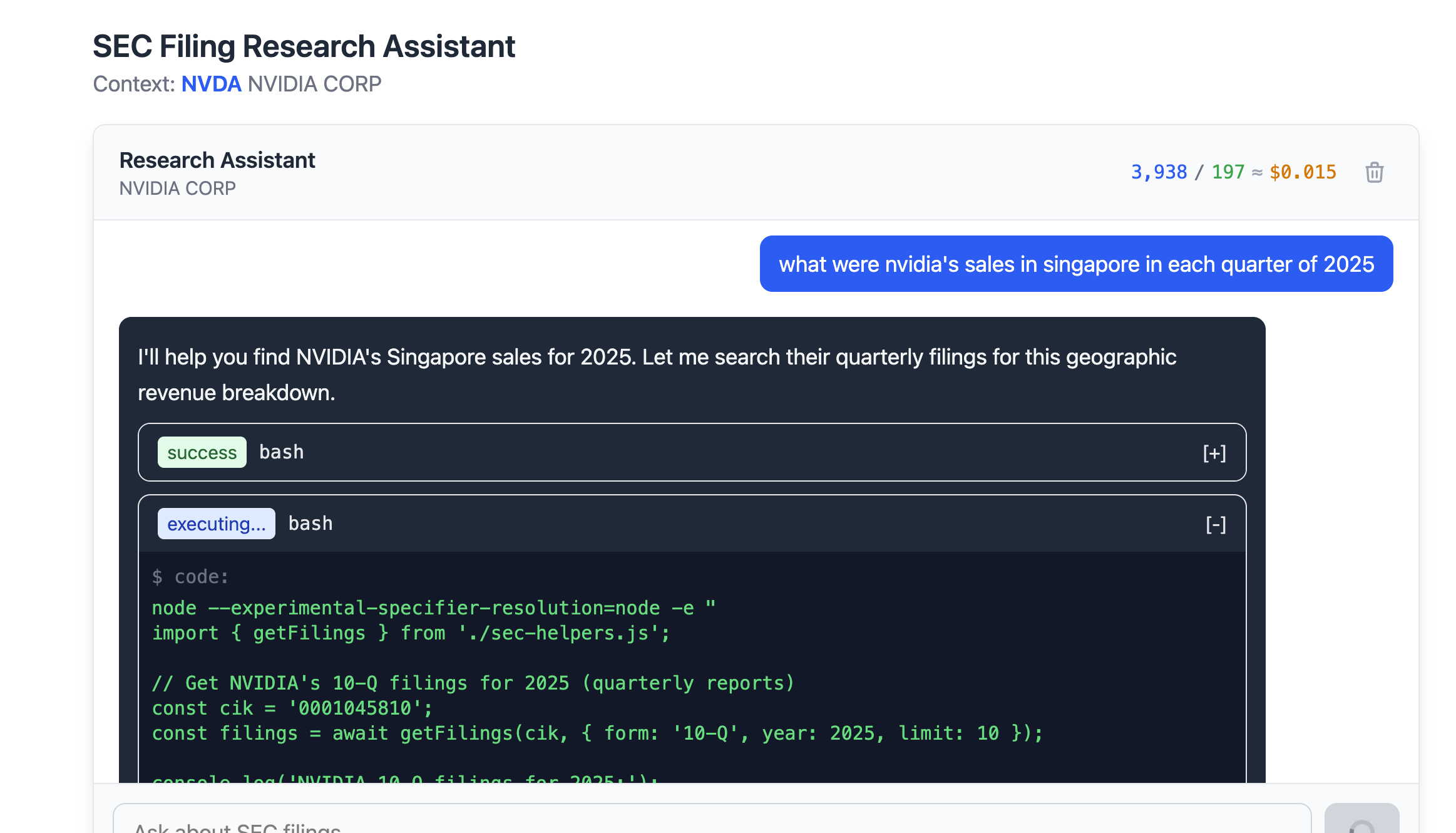Screen dimensions: 1456x833
Task: Click the loading send button
Action: coord(1361,822)
